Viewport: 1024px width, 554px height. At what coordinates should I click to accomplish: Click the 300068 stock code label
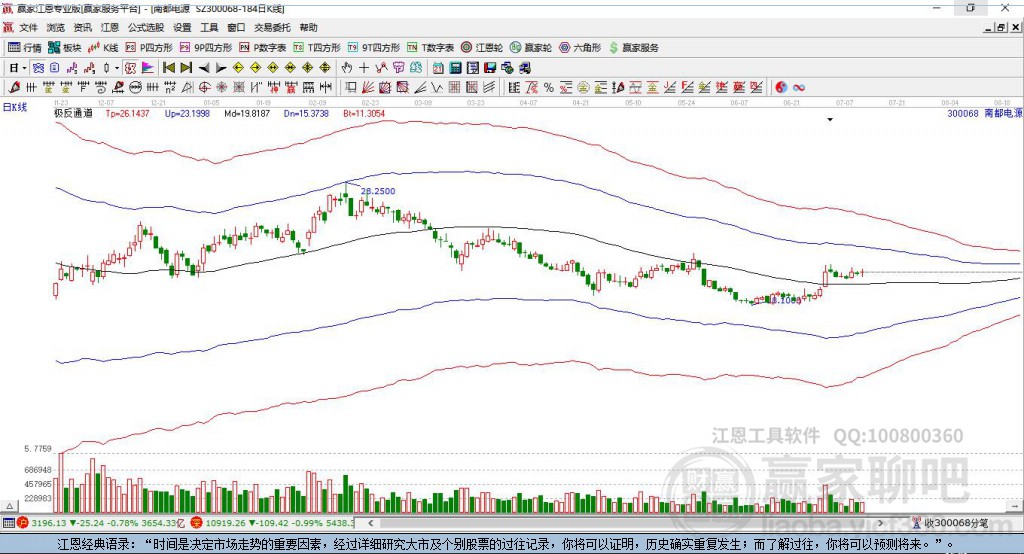point(963,114)
